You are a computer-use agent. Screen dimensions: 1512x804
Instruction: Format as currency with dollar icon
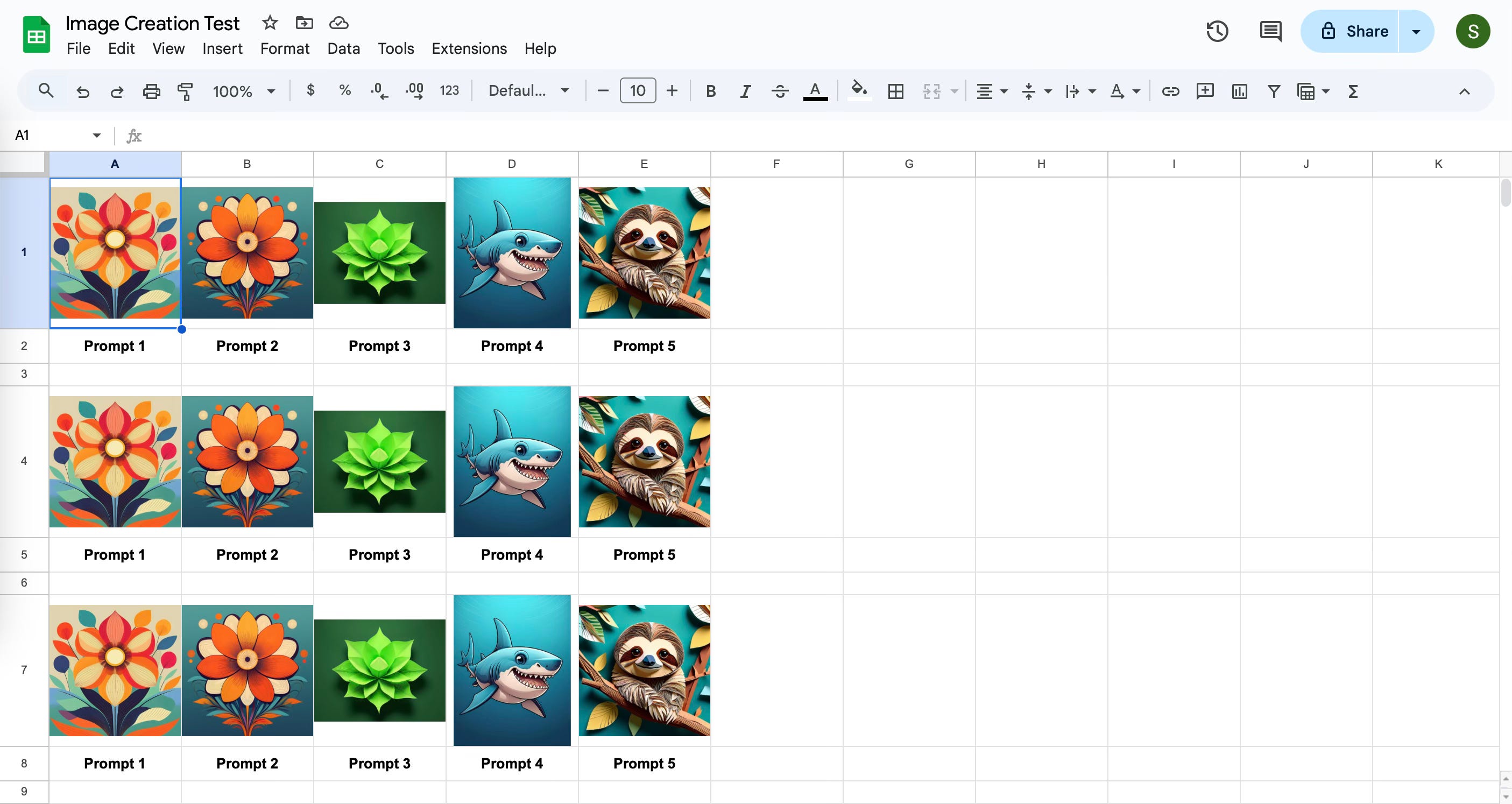click(310, 90)
